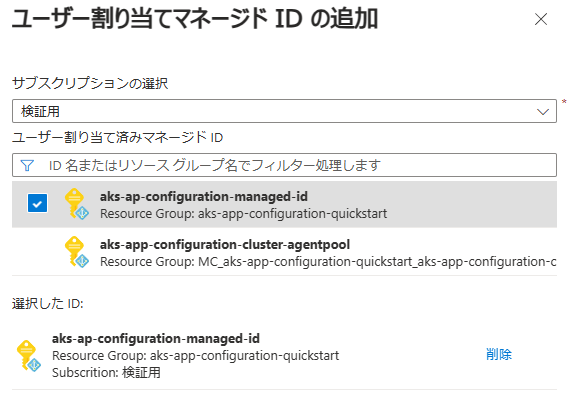
Task: Click the 選択した ID: heading
Action: (48, 304)
